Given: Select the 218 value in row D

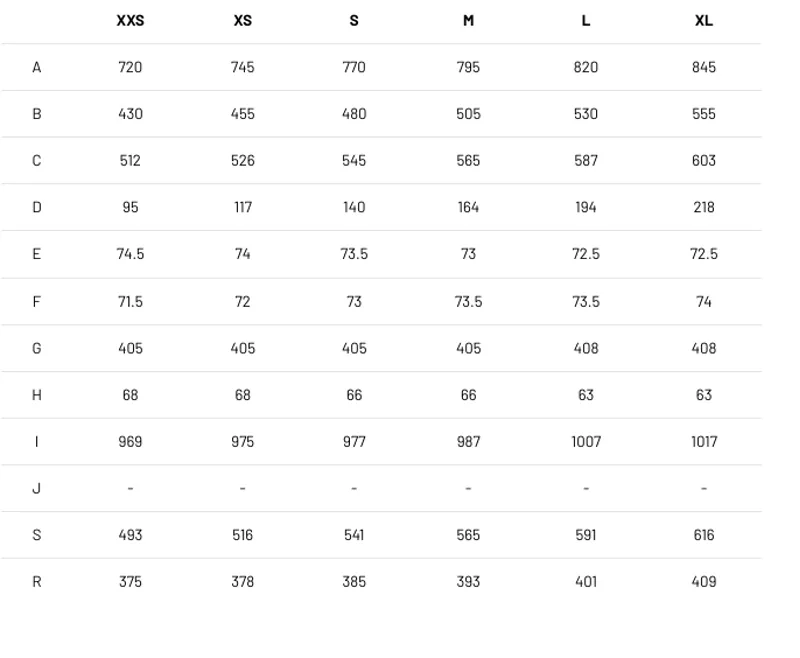Looking at the screenshot, I should coord(704,207).
